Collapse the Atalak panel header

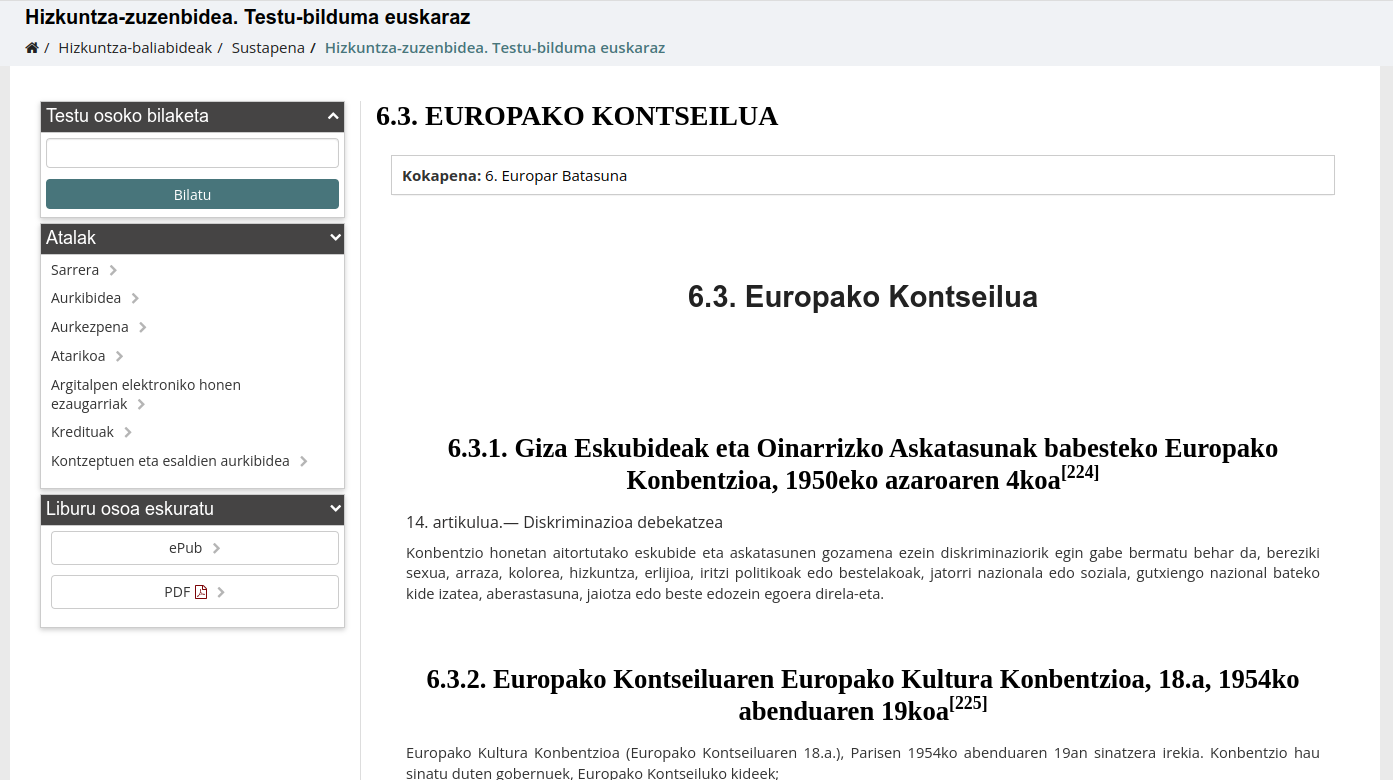[x=192, y=238]
